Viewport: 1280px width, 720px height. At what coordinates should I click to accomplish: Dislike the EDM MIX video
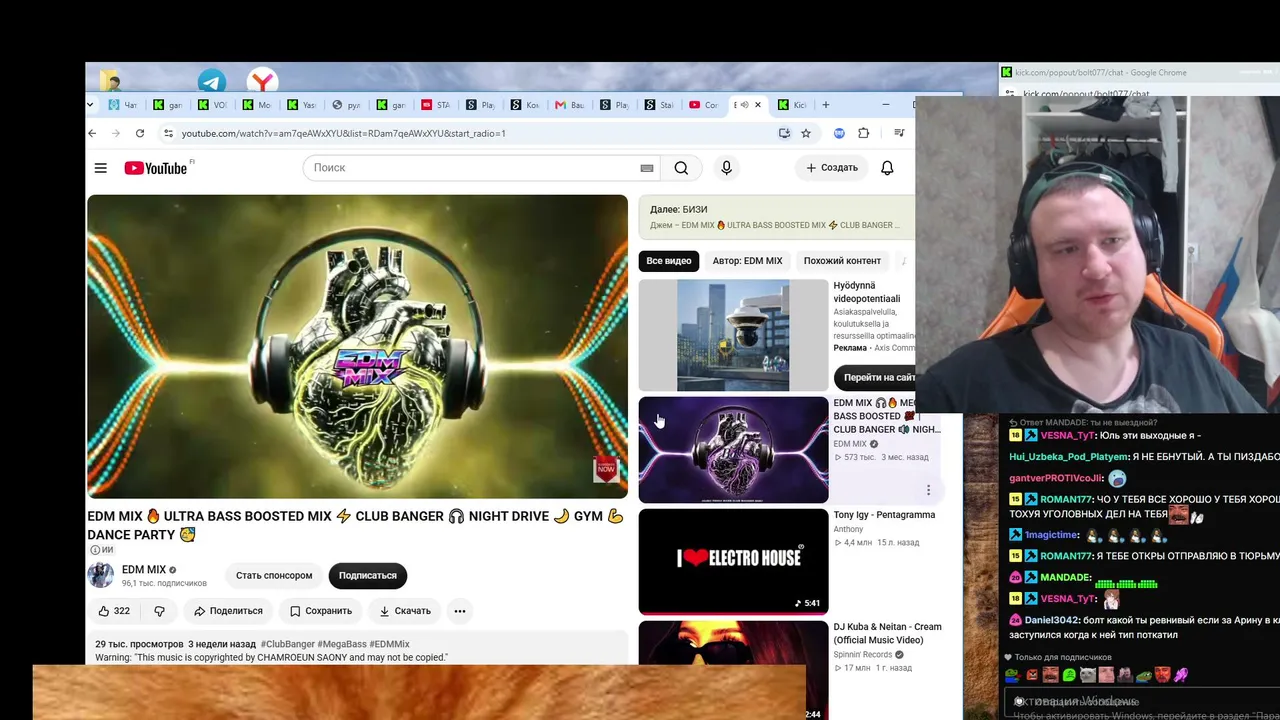[159, 611]
